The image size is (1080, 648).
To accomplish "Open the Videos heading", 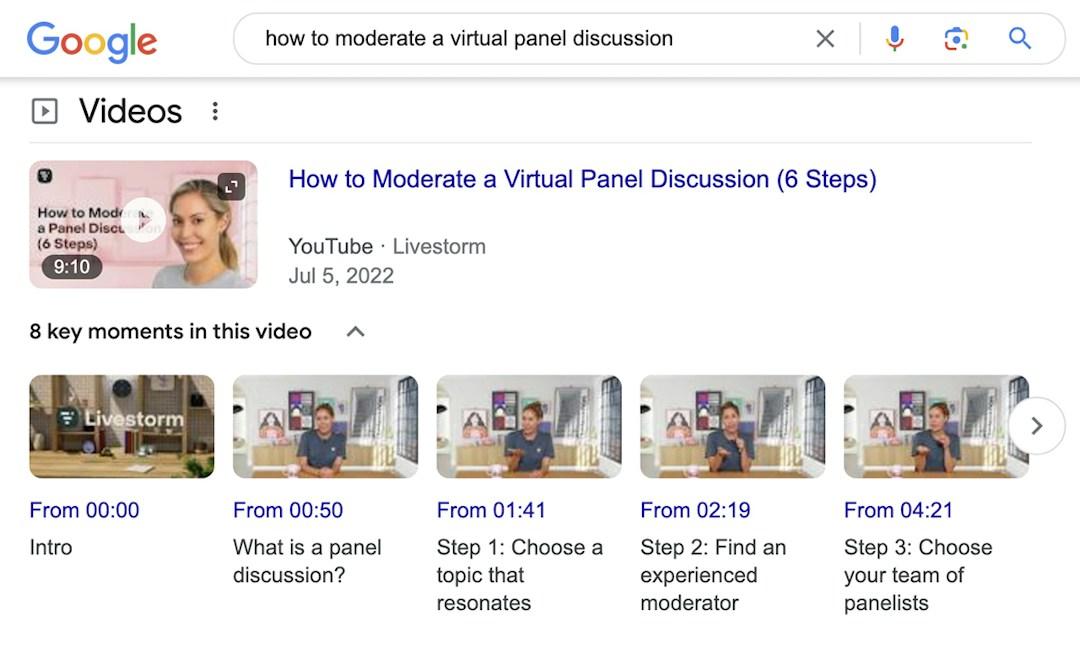I will [130, 111].
